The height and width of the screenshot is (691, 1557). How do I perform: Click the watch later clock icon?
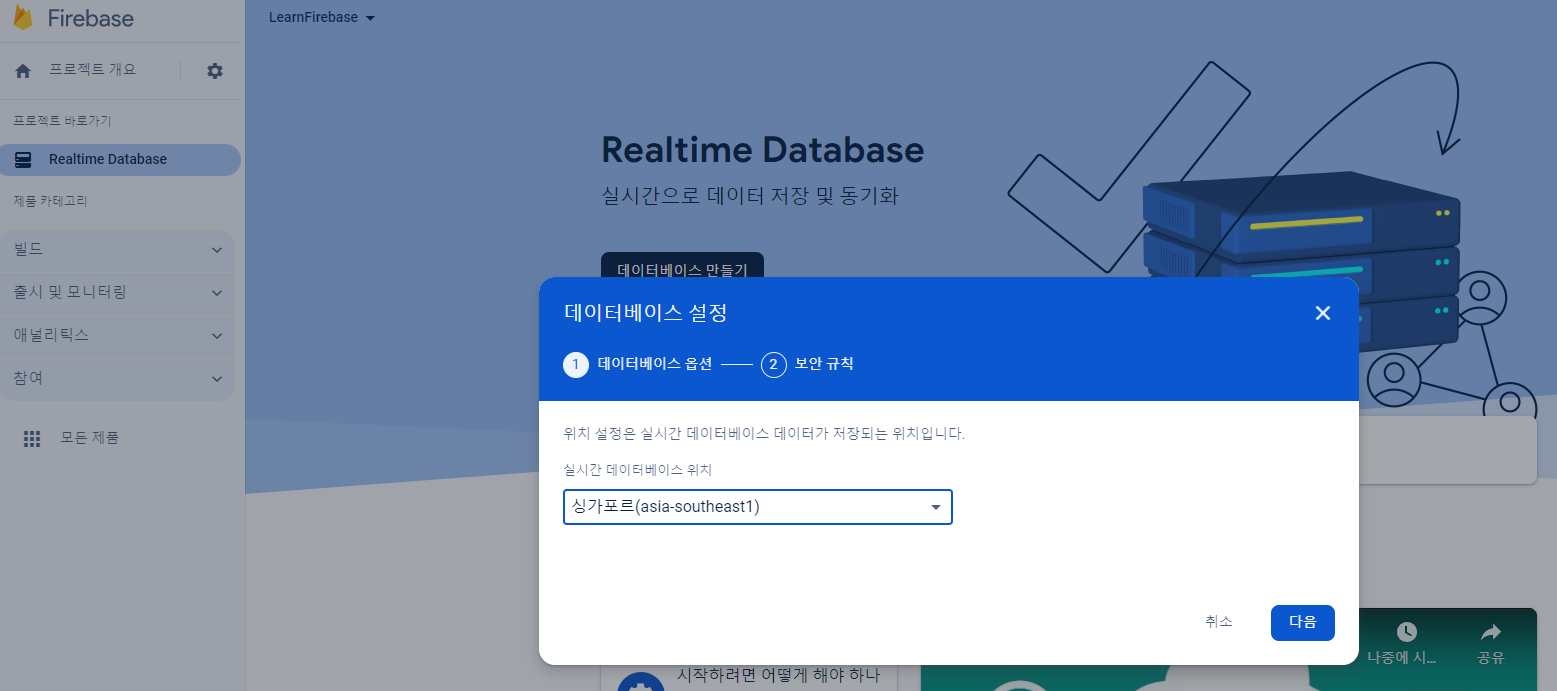click(1407, 632)
